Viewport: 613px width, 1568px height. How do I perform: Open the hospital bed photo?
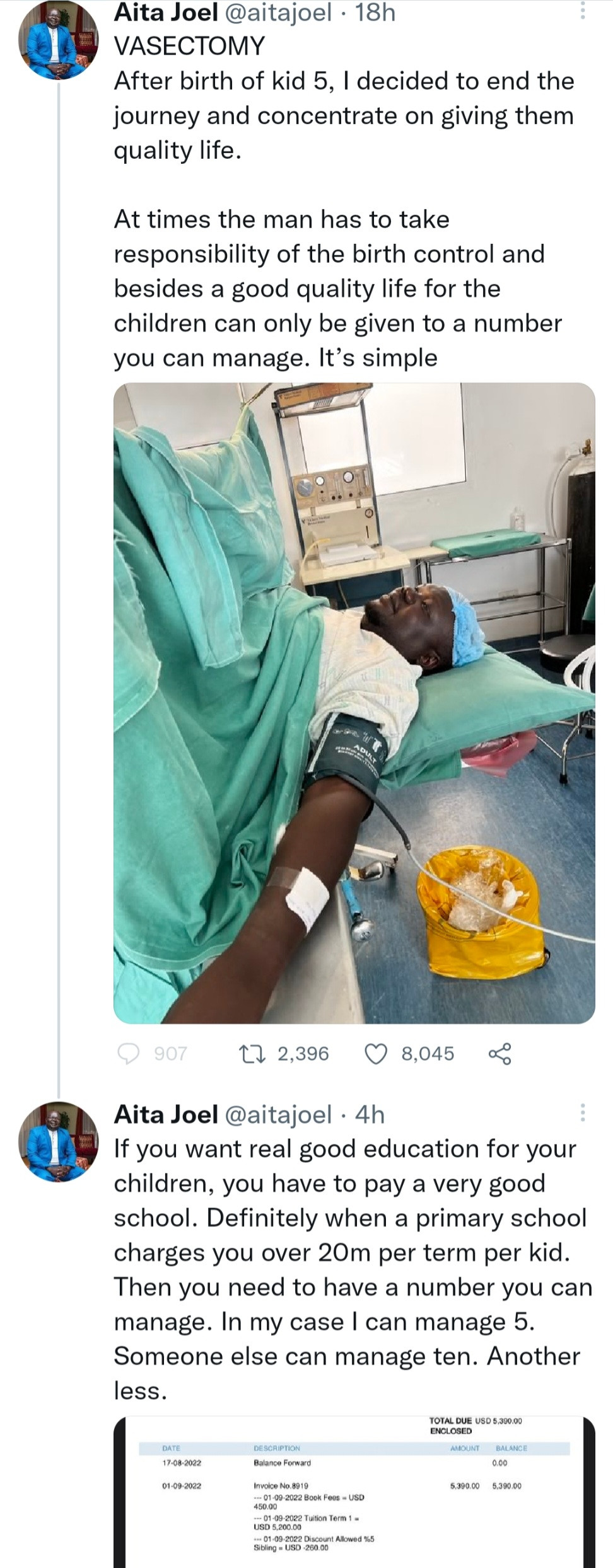[354, 703]
